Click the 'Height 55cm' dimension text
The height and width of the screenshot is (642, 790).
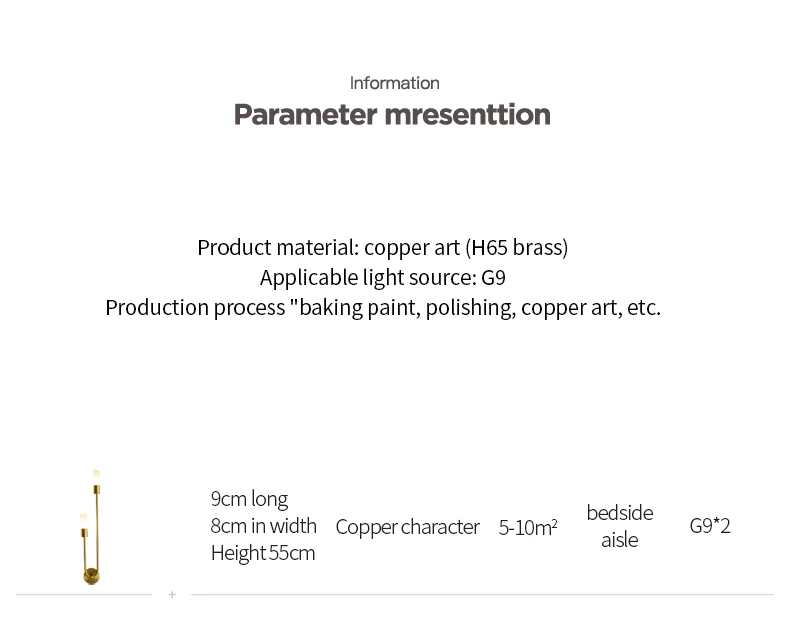[262, 552]
